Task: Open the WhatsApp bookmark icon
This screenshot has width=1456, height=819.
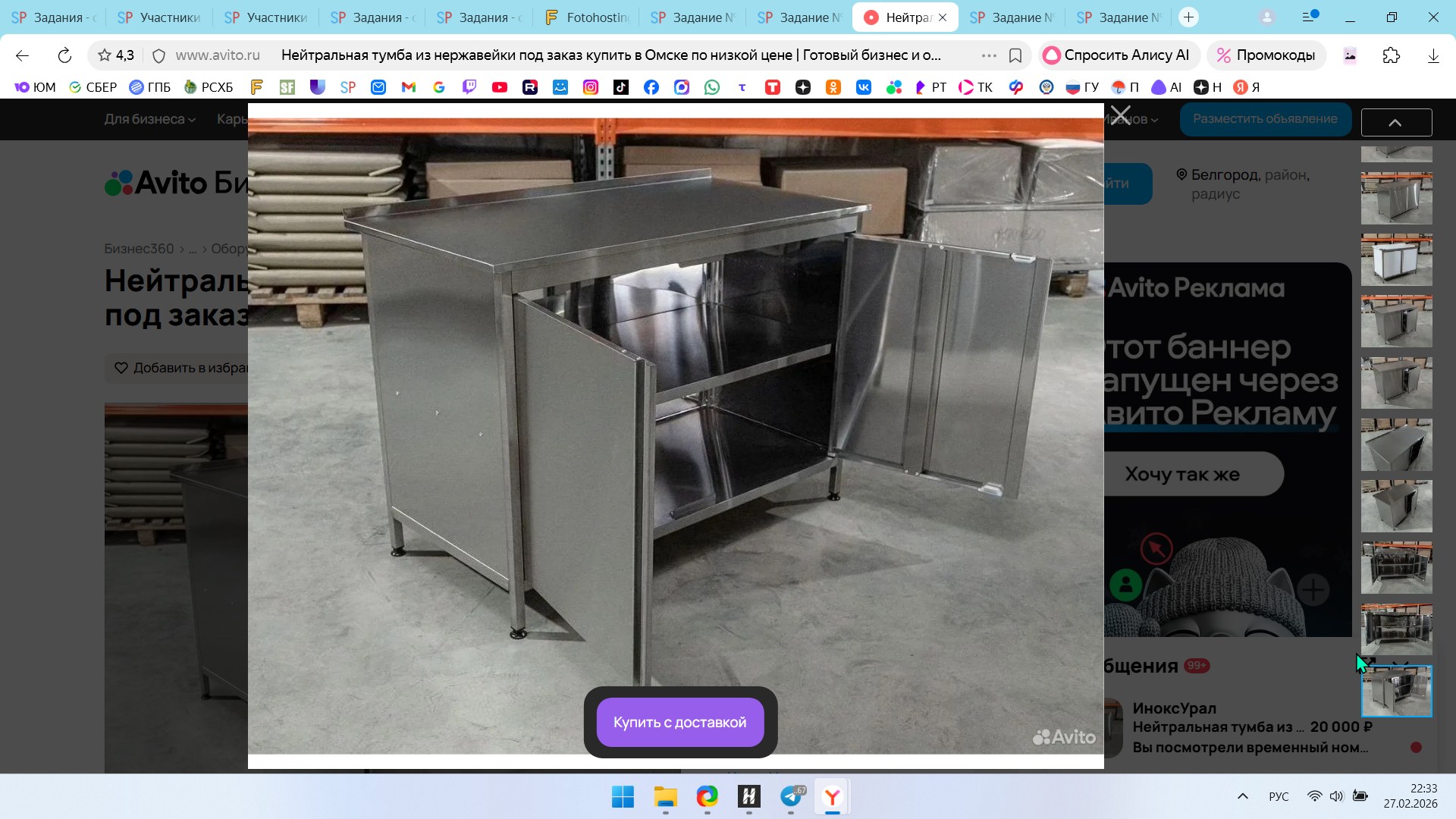Action: tap(711, 87)
